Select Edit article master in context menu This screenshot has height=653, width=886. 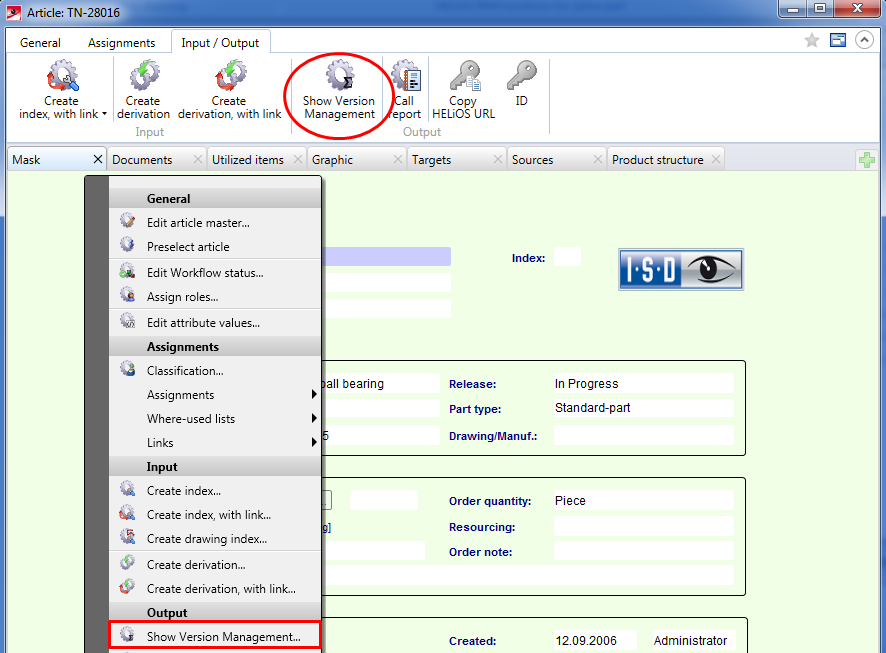(198, 223)
